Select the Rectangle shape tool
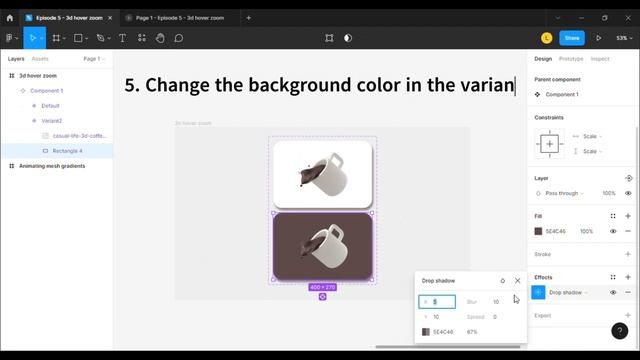640x360 pixels. coord(78,38)
